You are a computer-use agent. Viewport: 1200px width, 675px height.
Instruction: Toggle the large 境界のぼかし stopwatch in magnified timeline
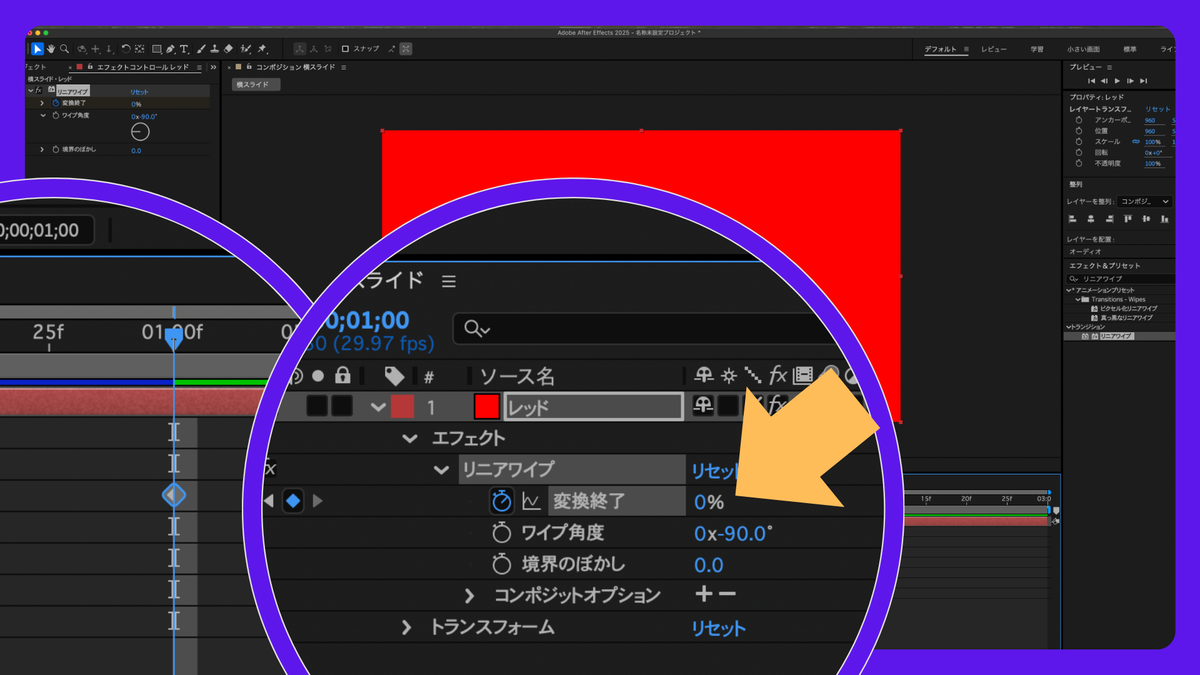point(502,564)
